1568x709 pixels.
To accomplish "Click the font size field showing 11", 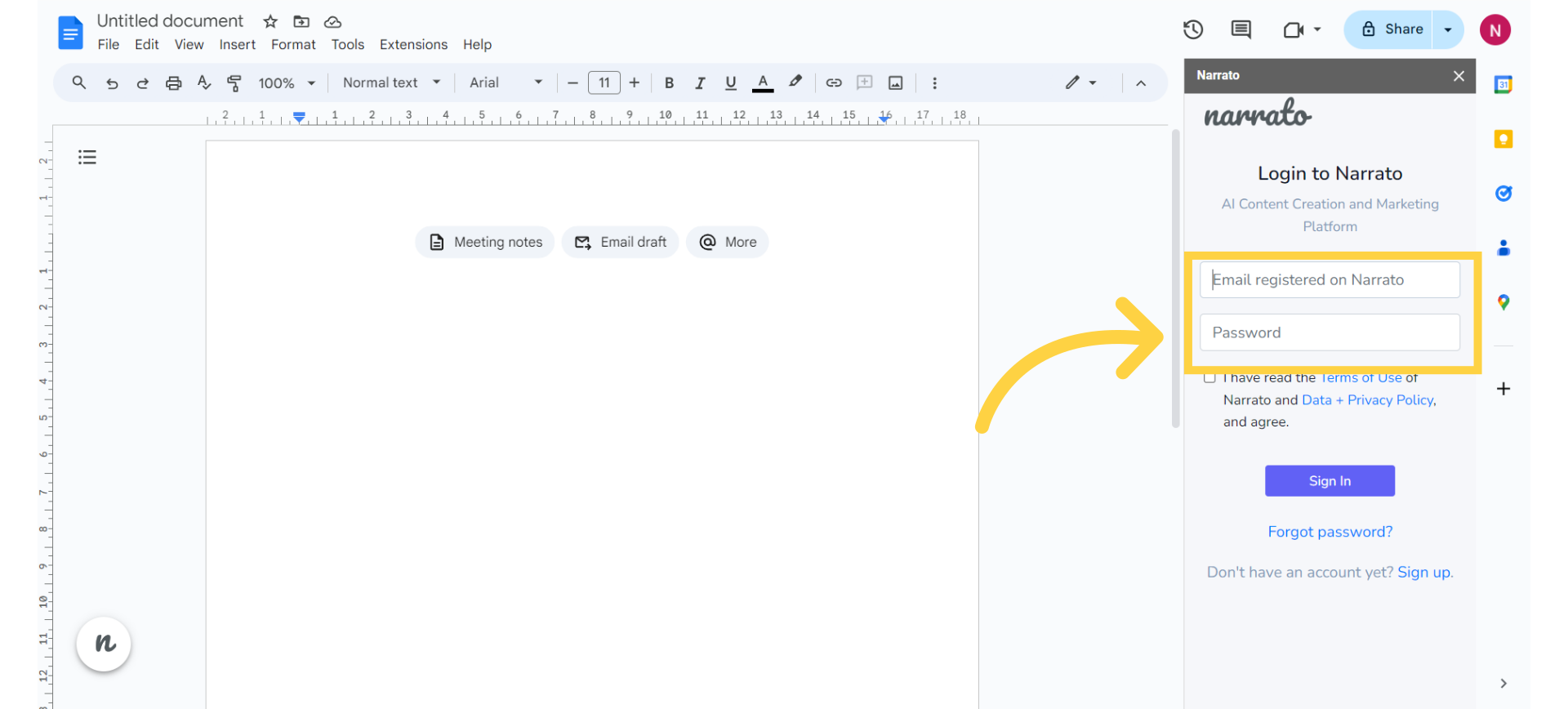I will 604,82.
